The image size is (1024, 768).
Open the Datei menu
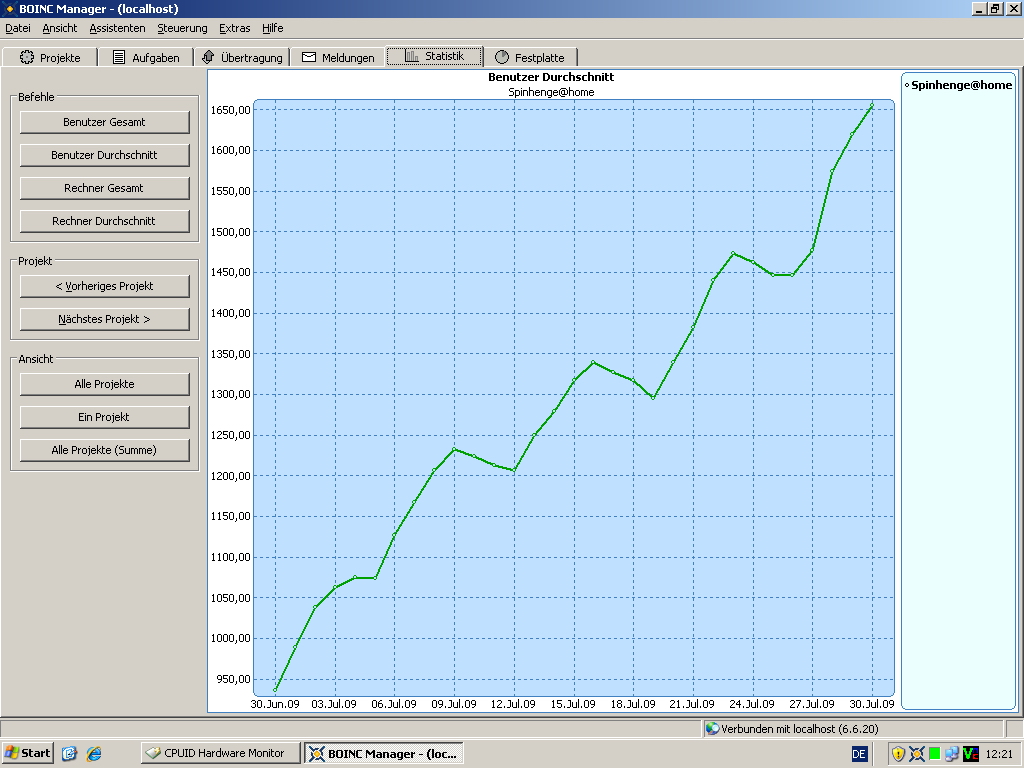tap(18, 28)
